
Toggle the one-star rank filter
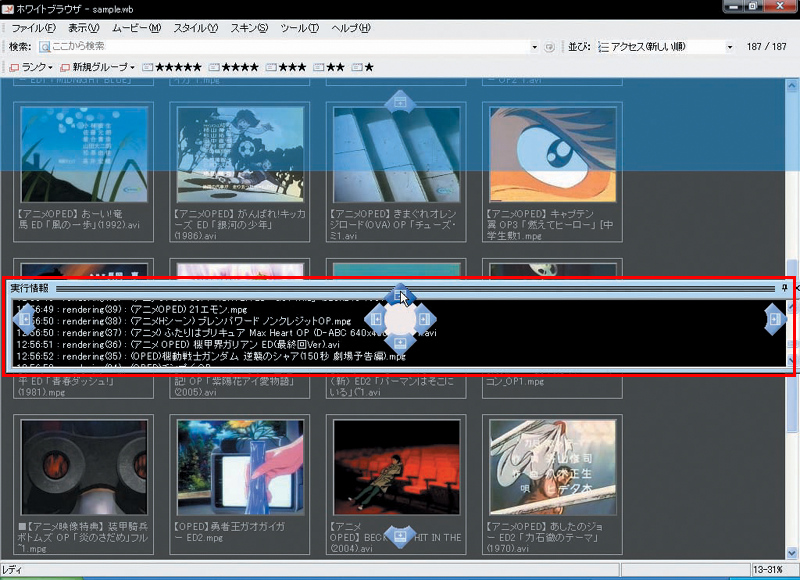[363, 67]
